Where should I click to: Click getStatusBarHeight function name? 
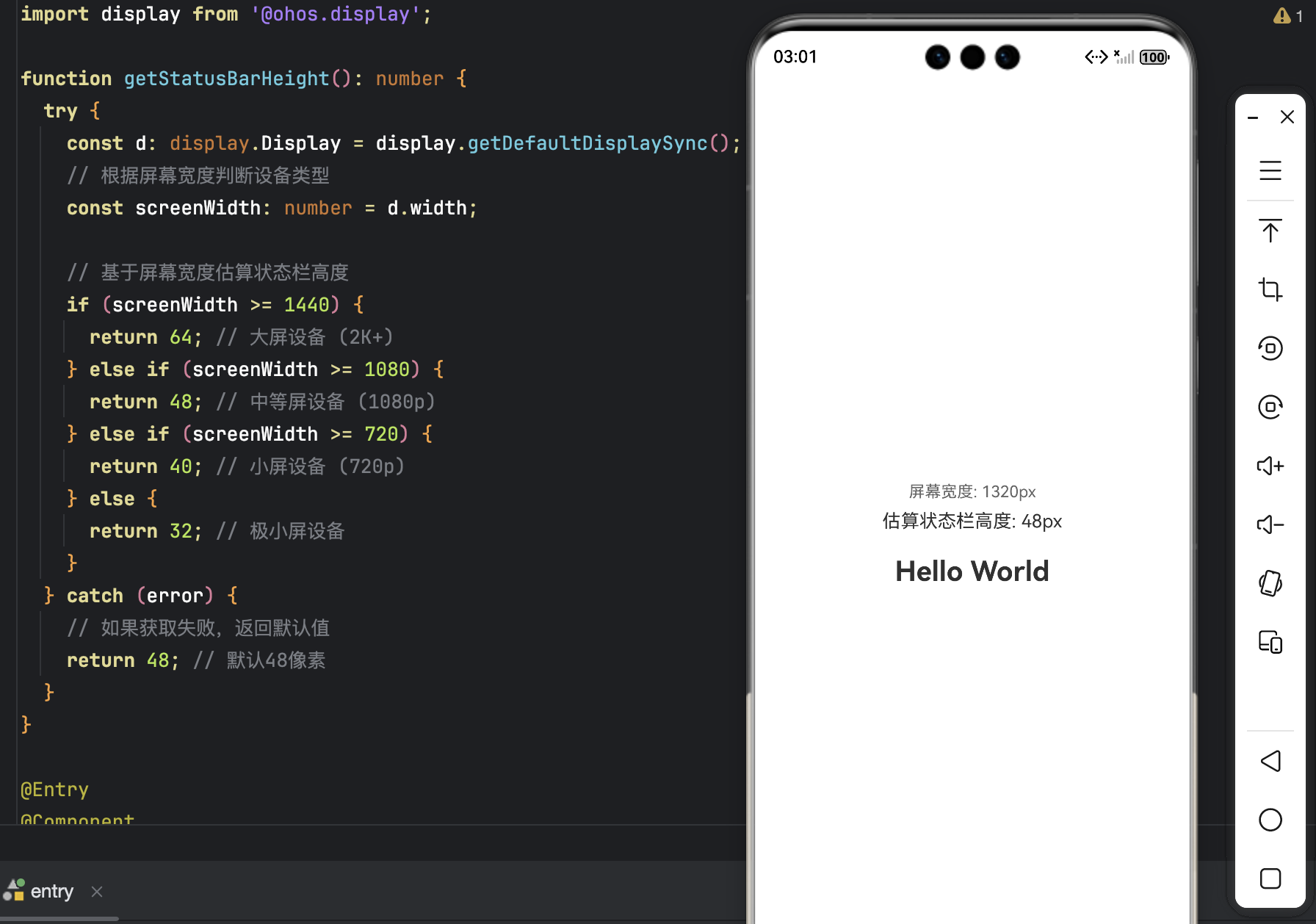pyautogui.click(x=227, y=79)
